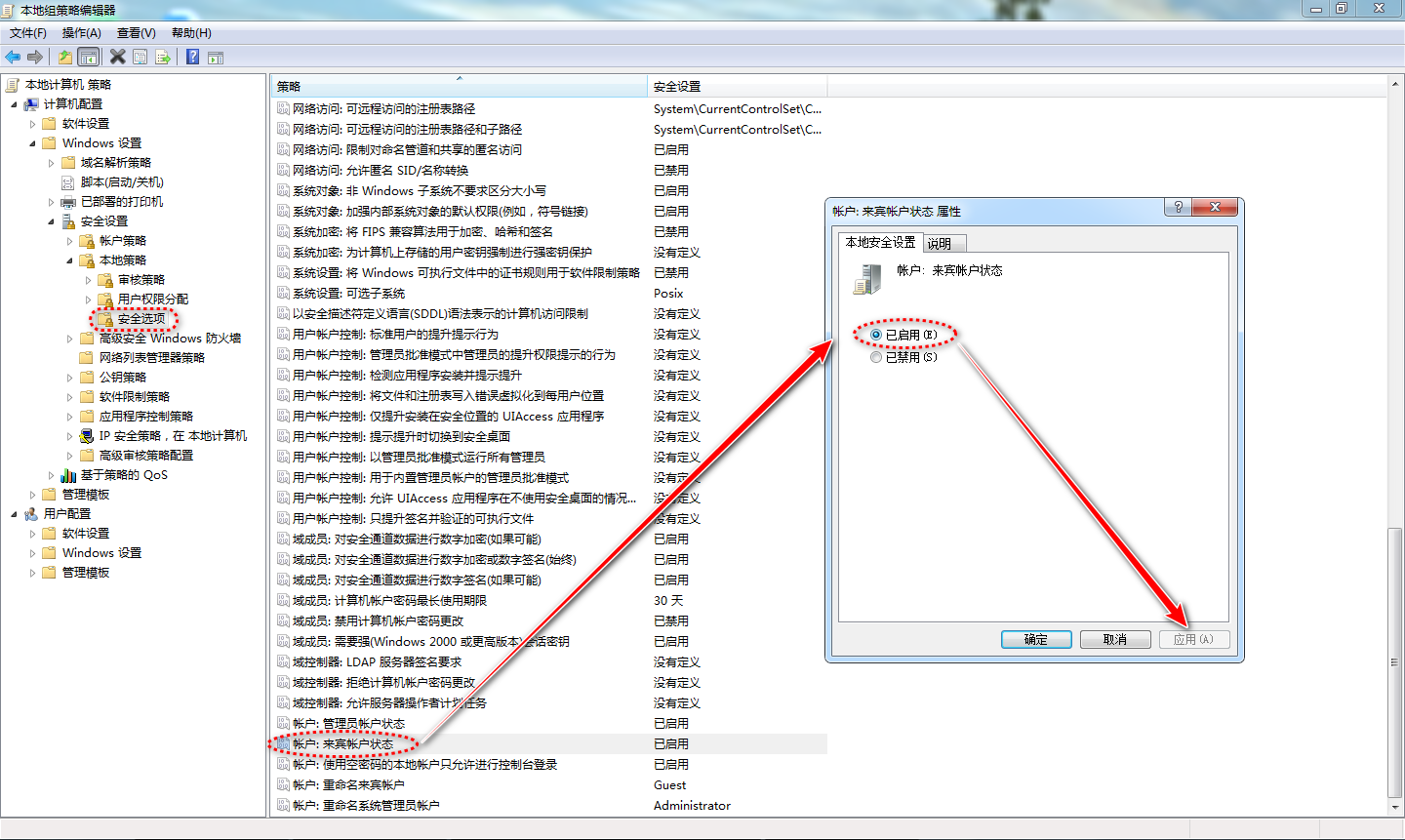This screenshot has width=1405, height=840.
Task: Click the icon beside 帐户: 重命名来宾帐户 row
Action: [x=283, y=784]
